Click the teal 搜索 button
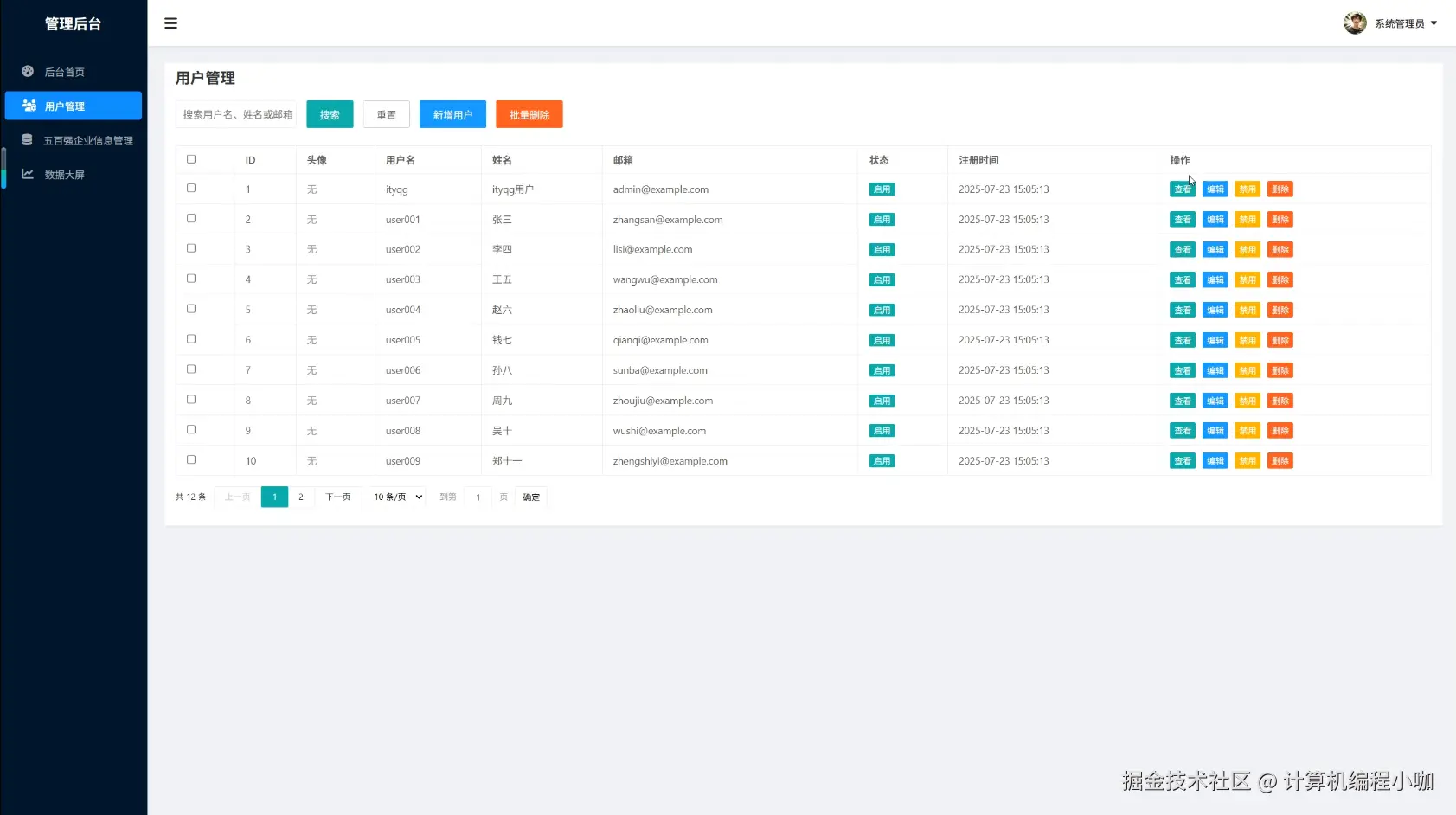This screenshot has height=815, width=1456. point(330,114)
